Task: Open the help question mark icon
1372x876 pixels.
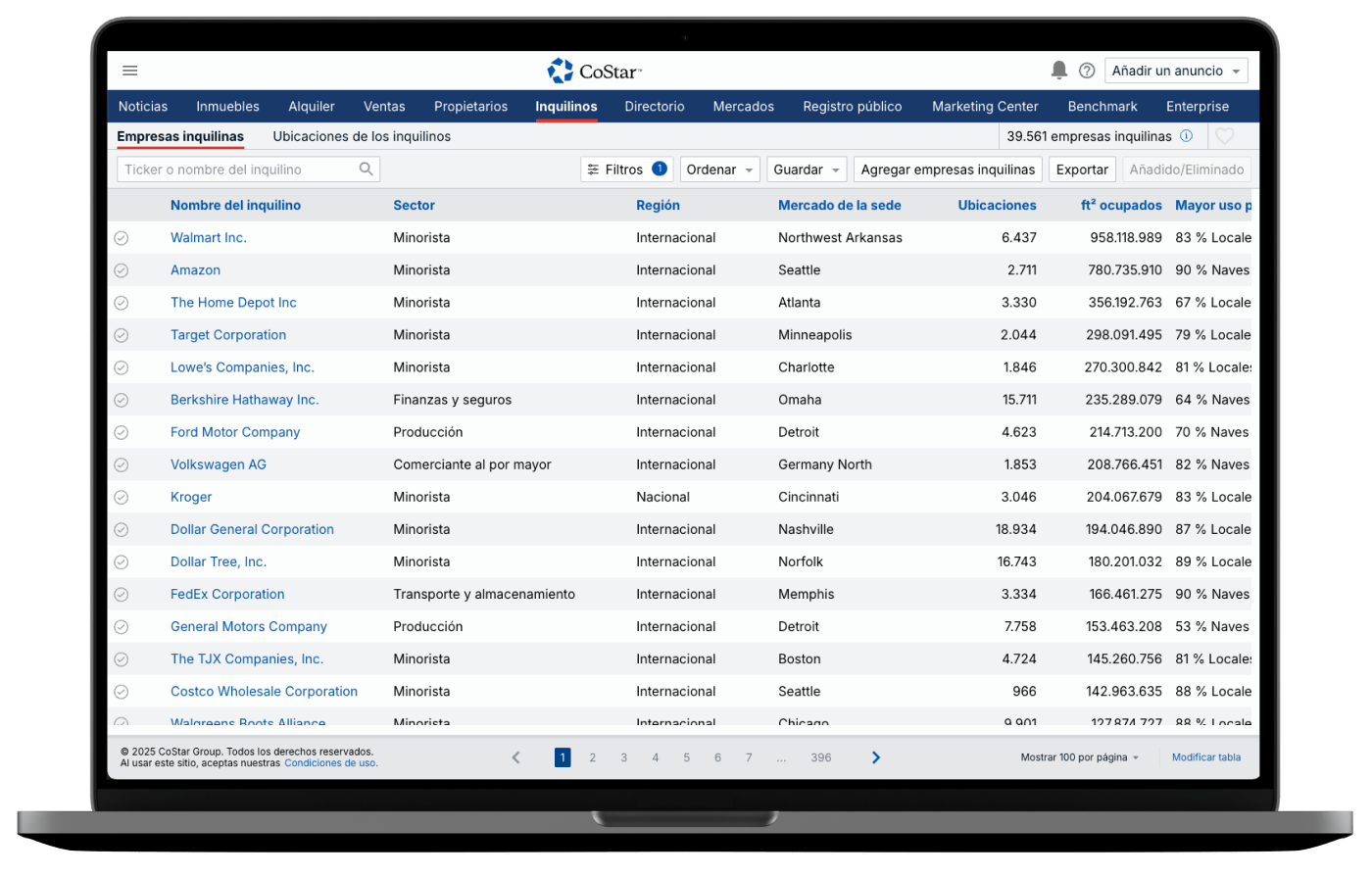Action: 1087,71
